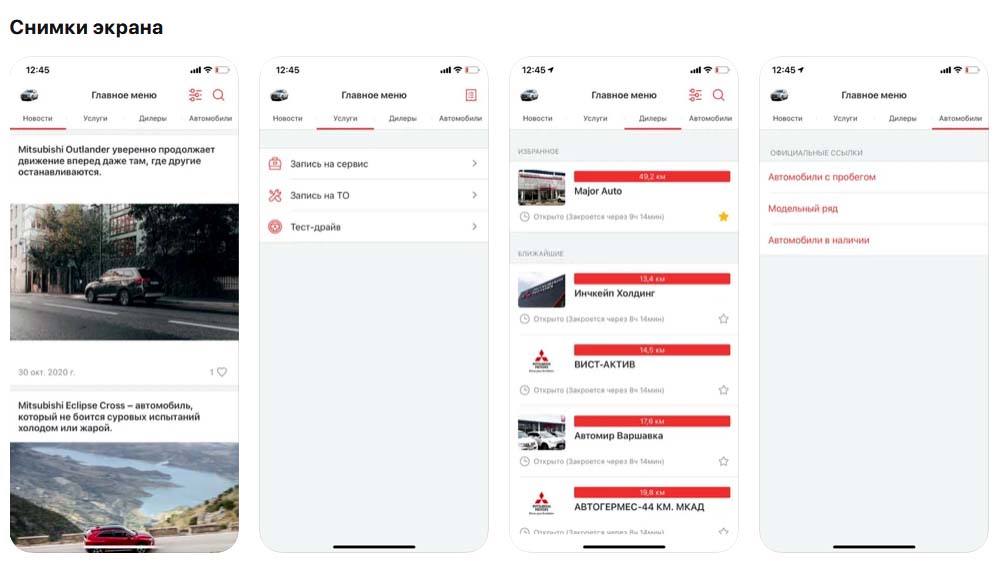
Task: Open the document list icon in second screen
Action: tap(471, 95)
